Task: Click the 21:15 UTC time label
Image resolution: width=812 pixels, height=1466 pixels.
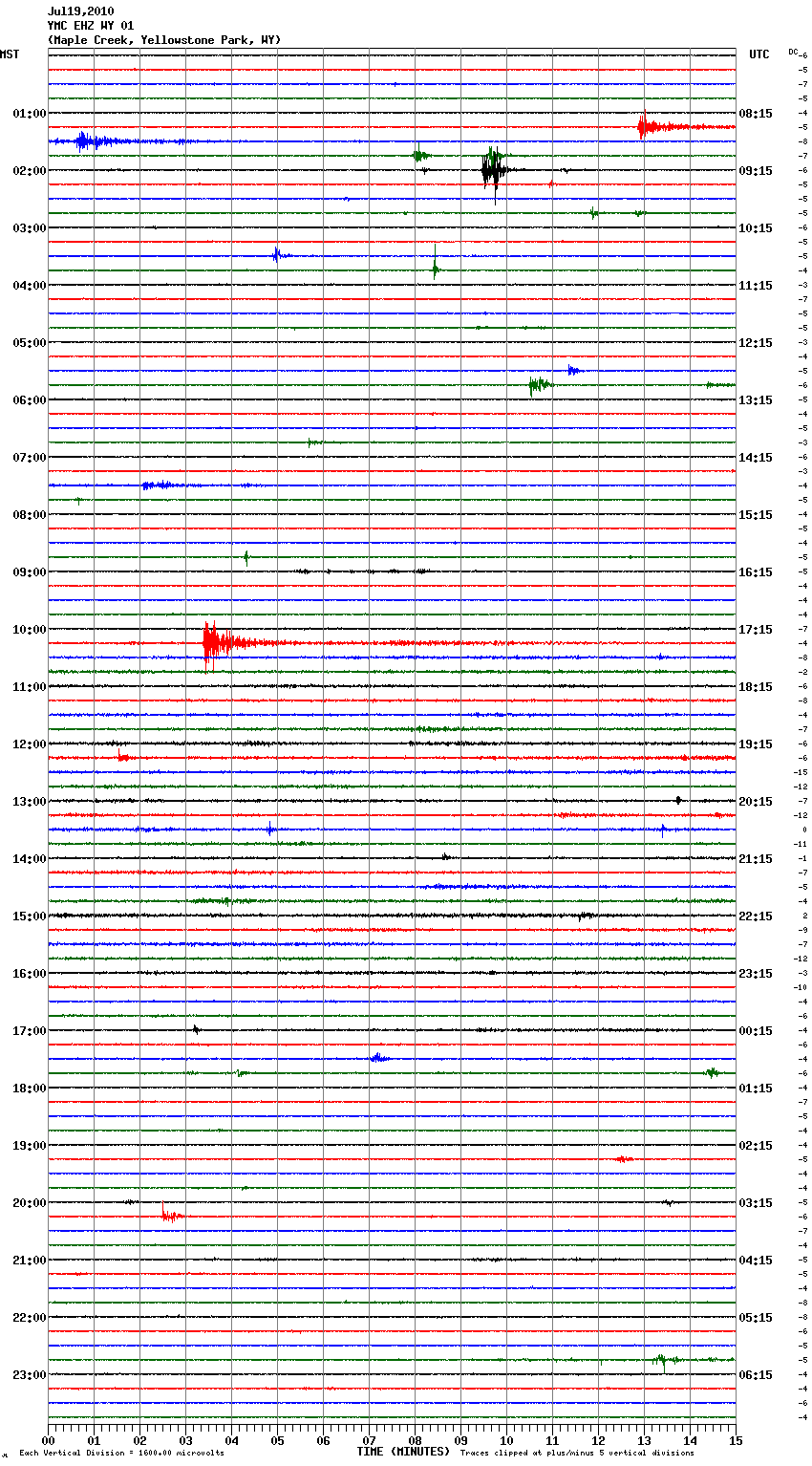Action: pyautogui.click(x=756, y=858)
